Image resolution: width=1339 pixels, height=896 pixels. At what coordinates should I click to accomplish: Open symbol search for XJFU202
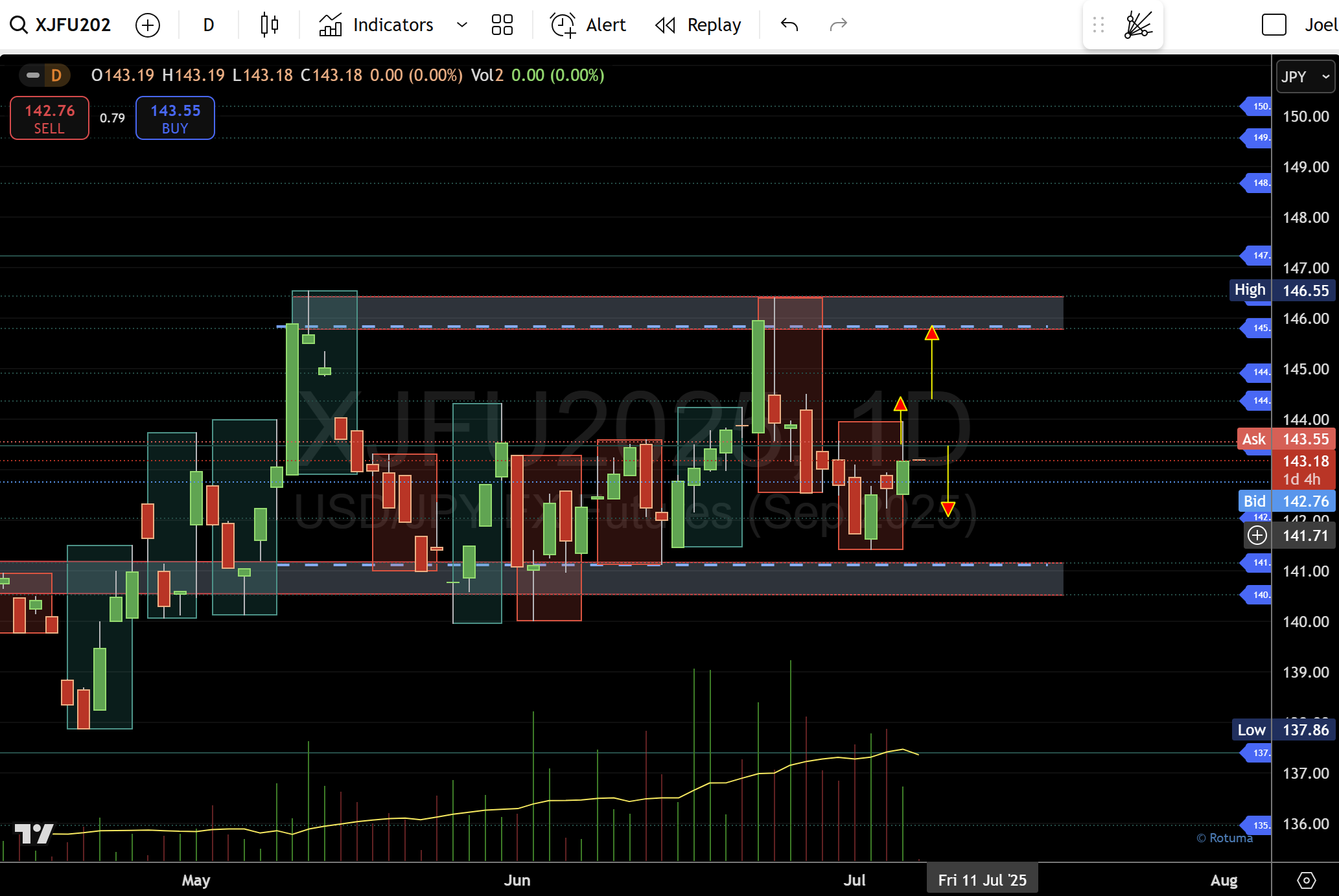tap(60, 25)
